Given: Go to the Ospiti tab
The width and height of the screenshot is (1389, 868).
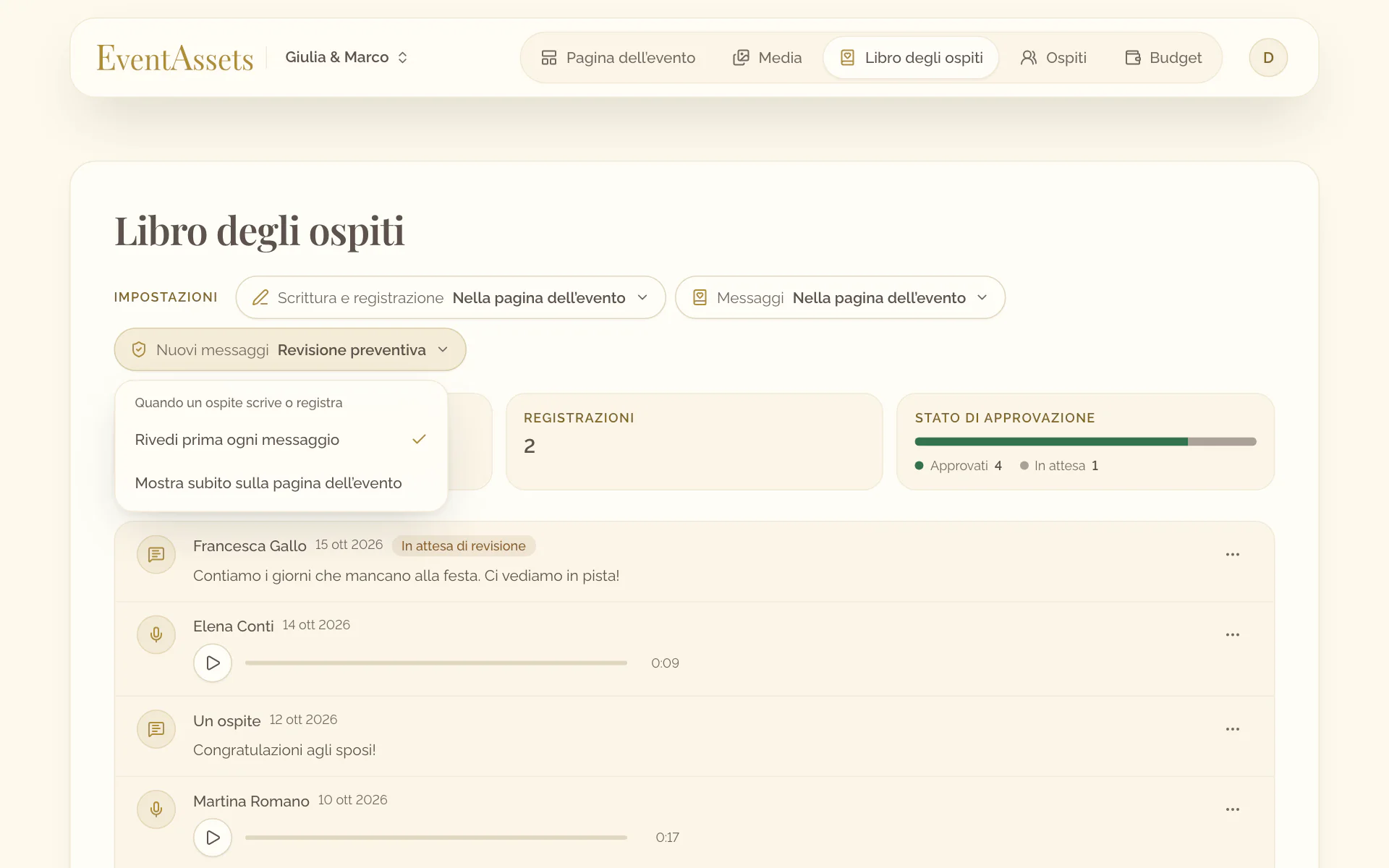Looking at the screenshot, I should [x=1053, y=57].
